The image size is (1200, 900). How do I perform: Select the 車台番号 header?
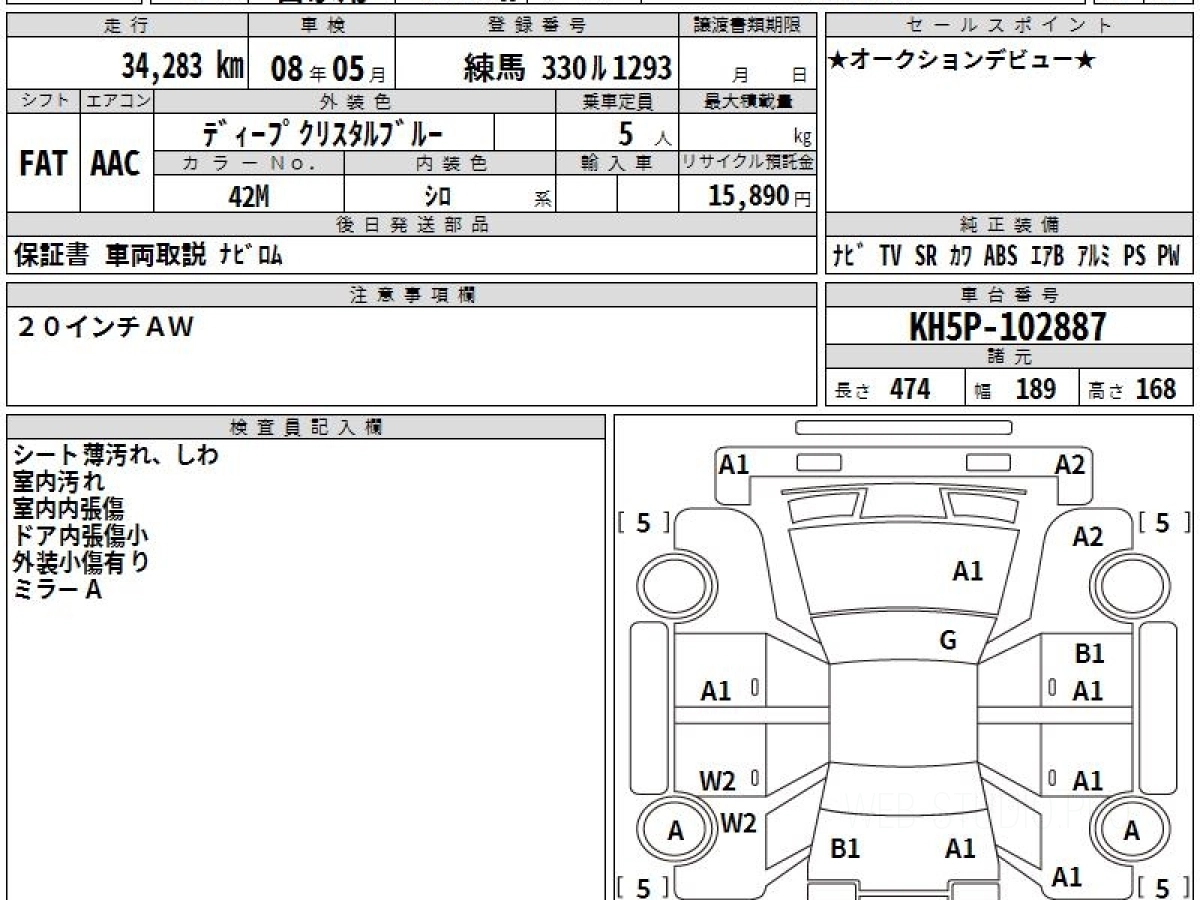point(1010,295)
